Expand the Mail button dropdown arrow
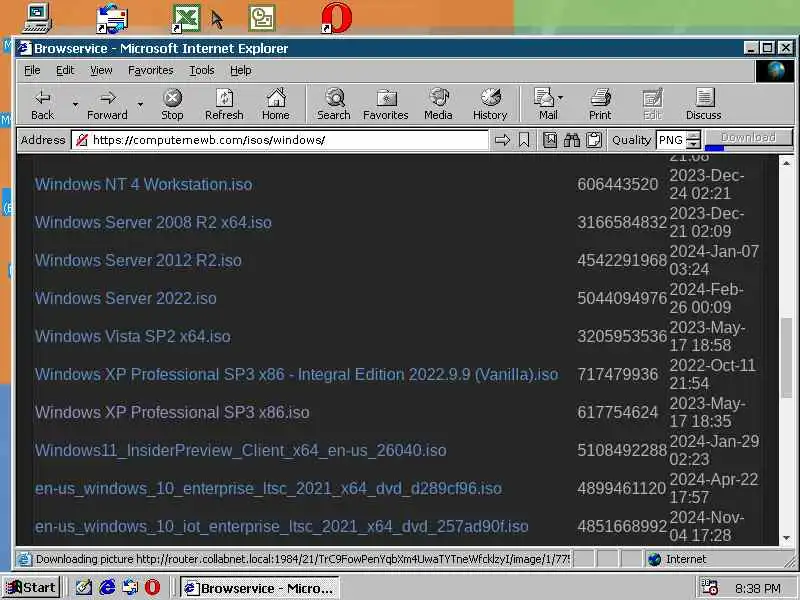800x600 pixels. (561, 97)
